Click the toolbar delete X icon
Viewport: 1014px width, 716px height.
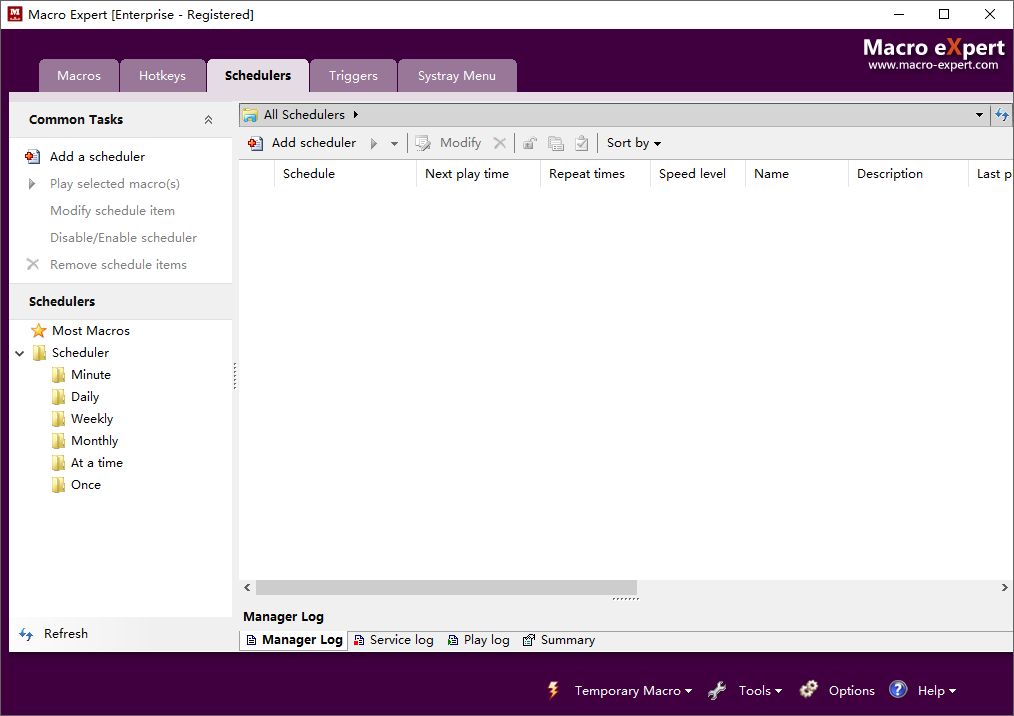point(500,143)
